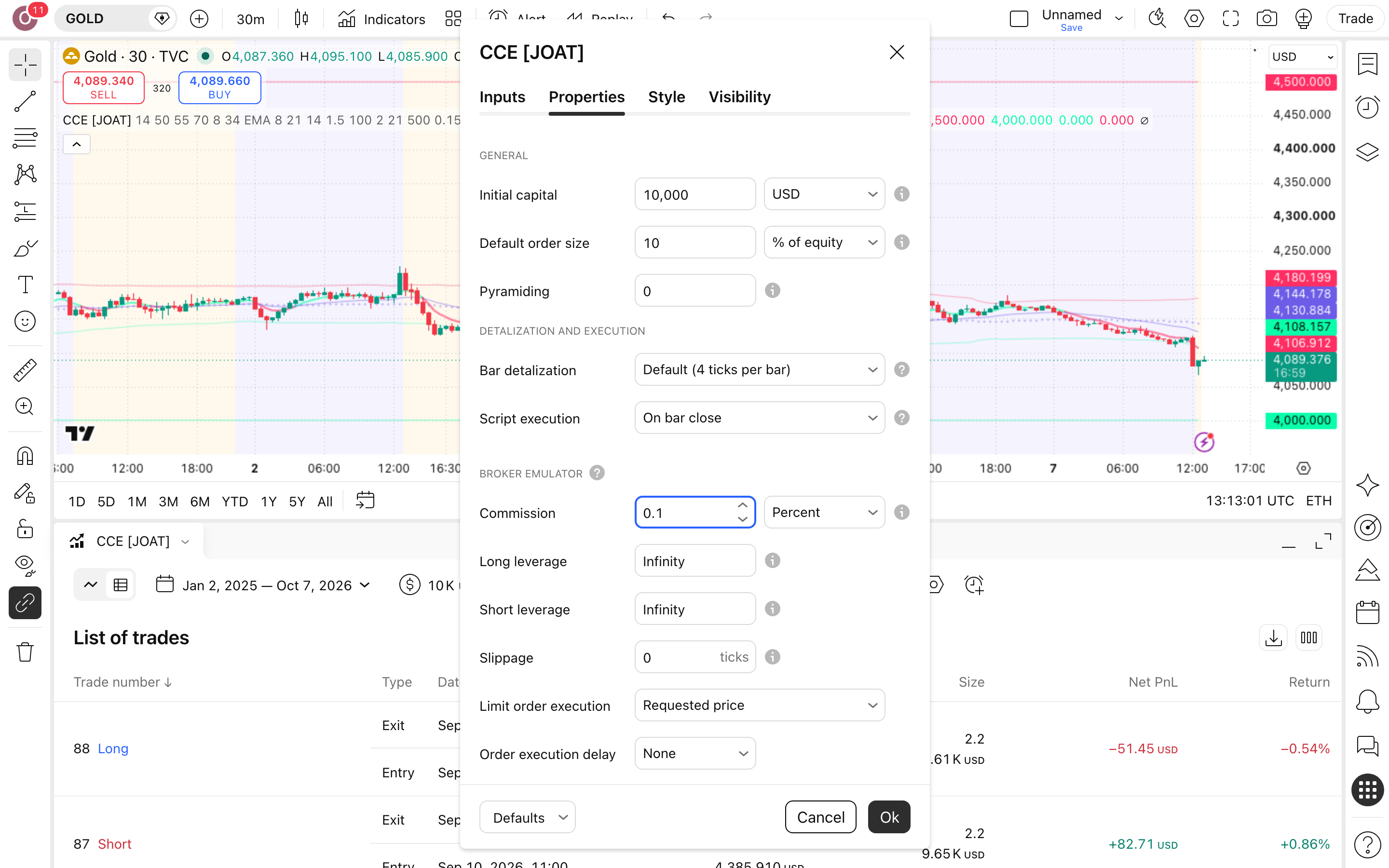Screen dimensions: 1389x868
Task: Open the Order execution delay dropdown
Action: (x=695, y=753)
